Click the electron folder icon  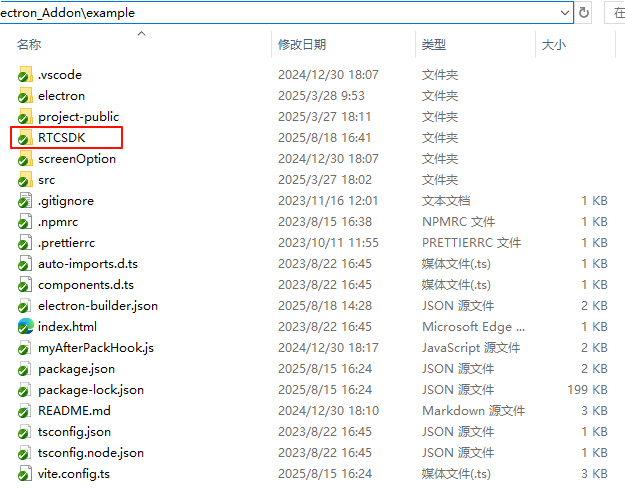25,96
